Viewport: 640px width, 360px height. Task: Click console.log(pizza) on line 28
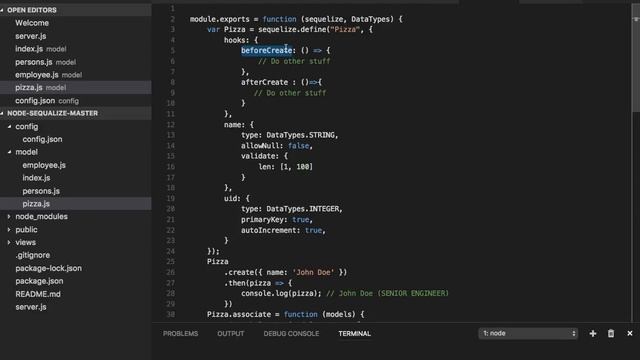point(279,293)
